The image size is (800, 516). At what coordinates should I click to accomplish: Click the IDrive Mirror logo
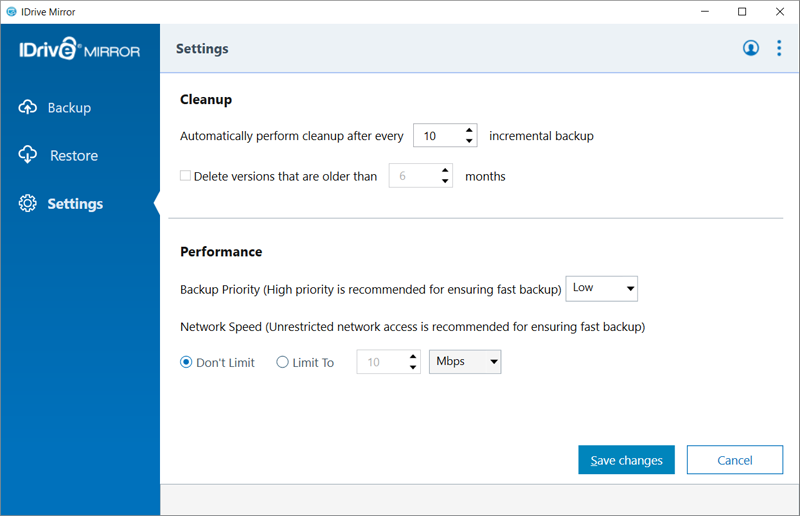(x=80, y=48)
